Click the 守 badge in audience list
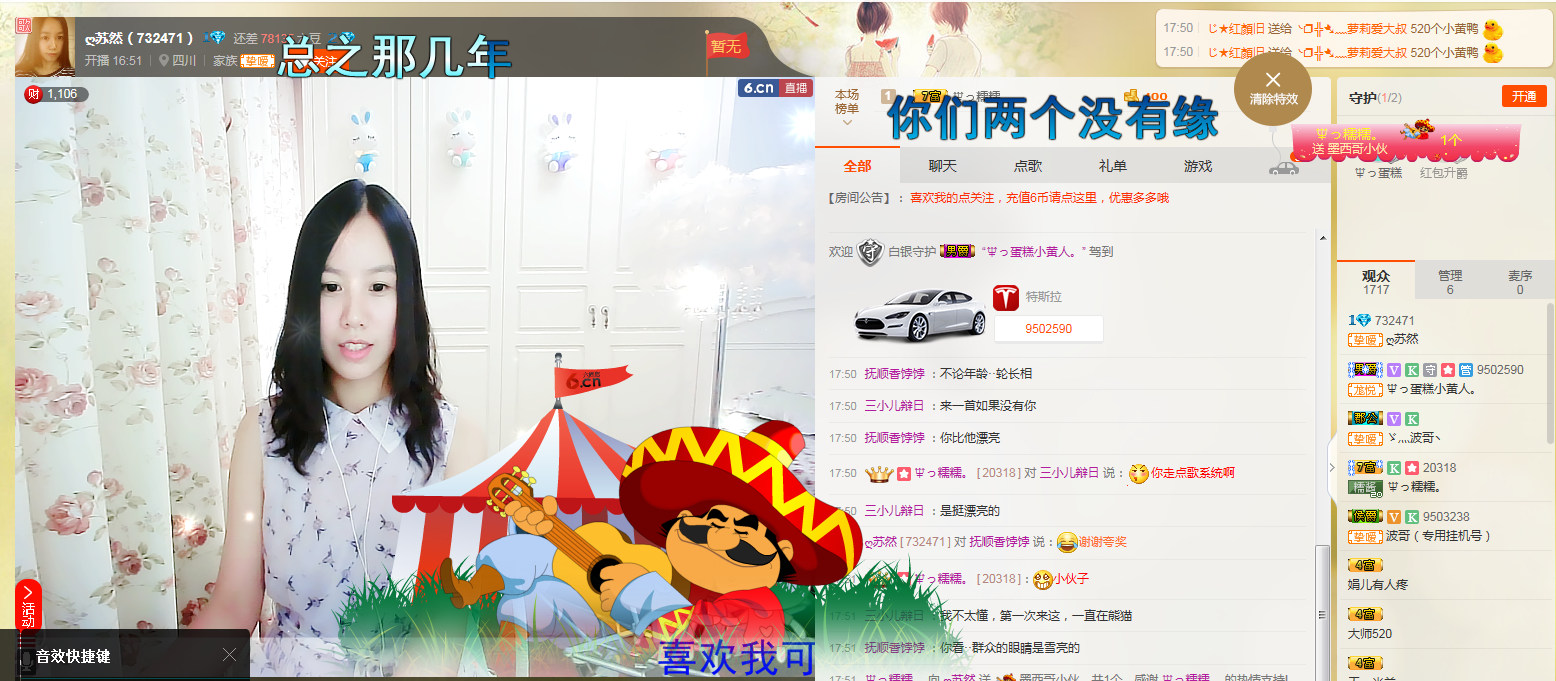This screenshot has width=1556, height=681. (1430, 370)
